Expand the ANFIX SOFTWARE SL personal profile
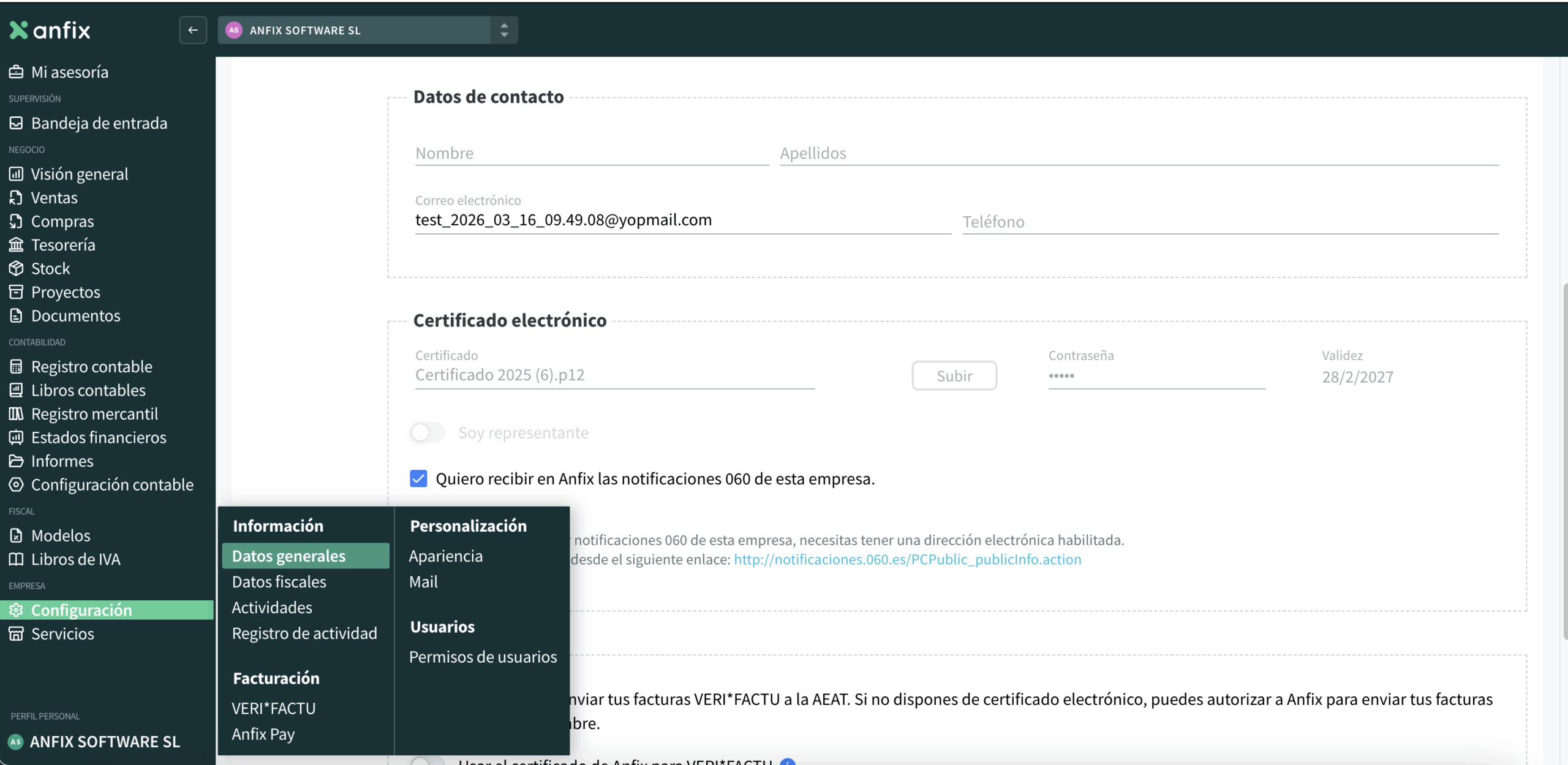1568x765 pixels. coord(104,742)
